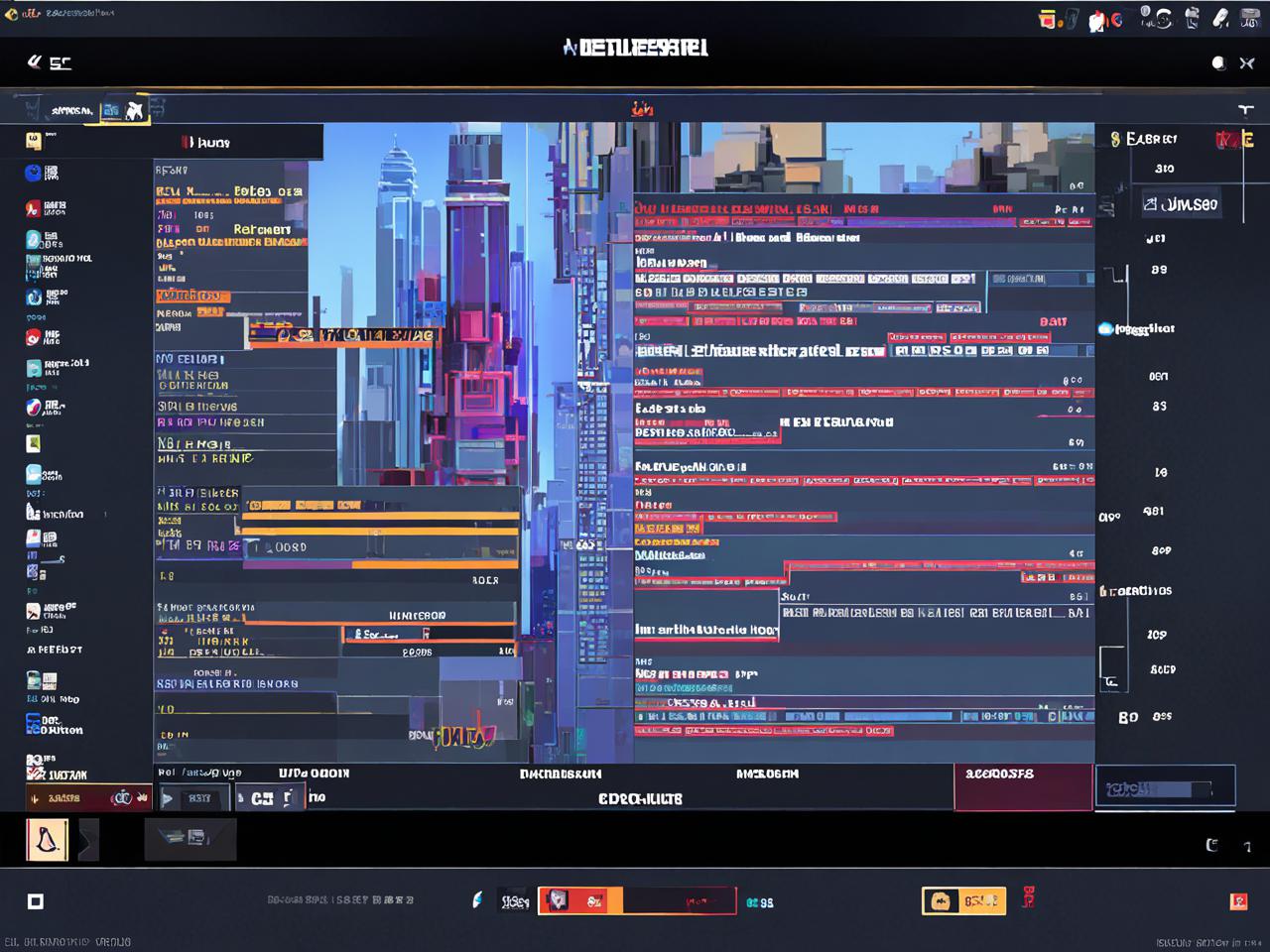Image resolution: width=1270 pixels, height=952 pixels.
Task: Click the back arrow icon at top left
Action: click(35, 62)
